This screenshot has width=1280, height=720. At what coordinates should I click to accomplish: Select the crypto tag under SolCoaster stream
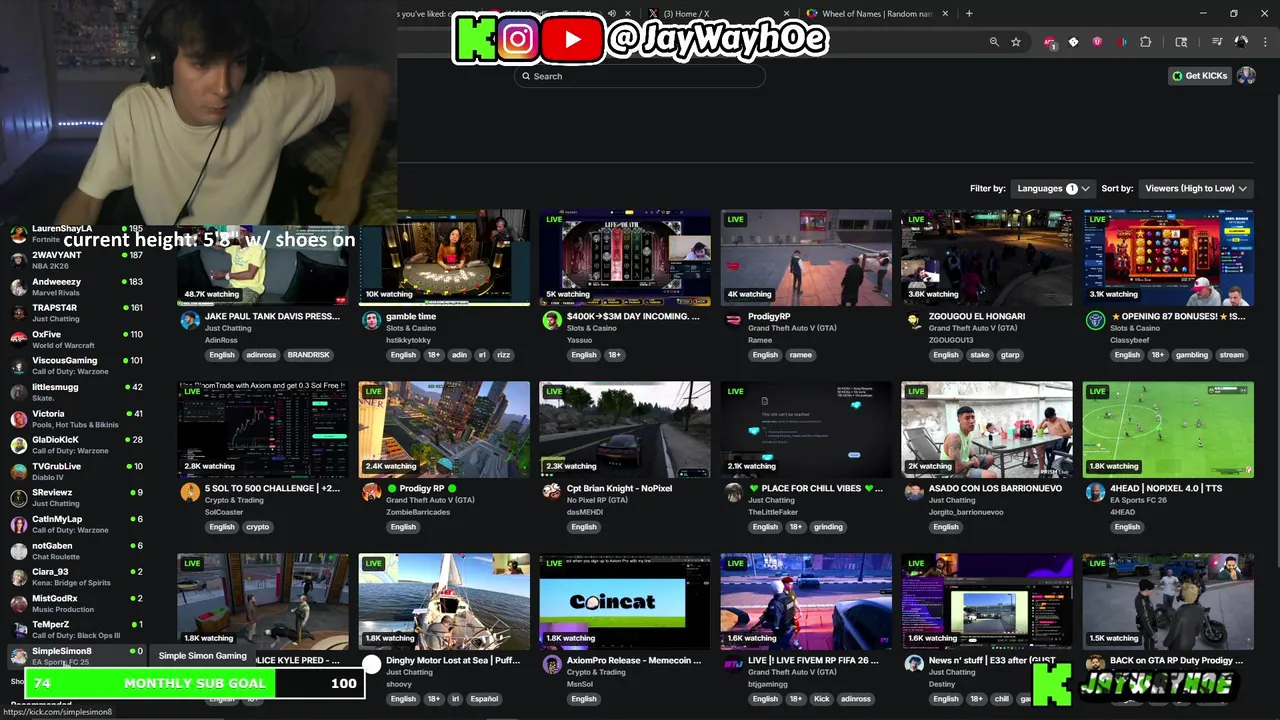coord(258,527)
